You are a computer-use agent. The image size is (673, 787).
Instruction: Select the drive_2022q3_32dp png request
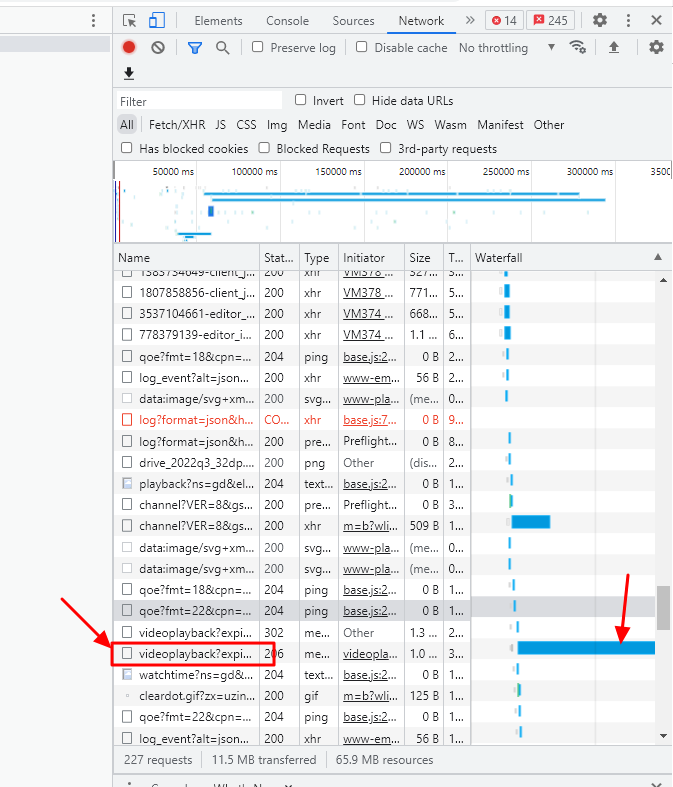point(197,462)
